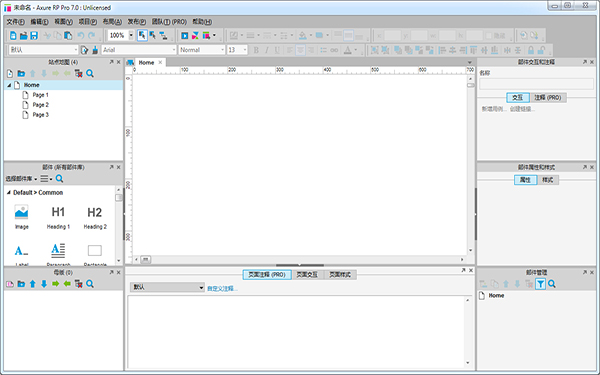Select the Paragraph widget icon

(x=58, y=251)
